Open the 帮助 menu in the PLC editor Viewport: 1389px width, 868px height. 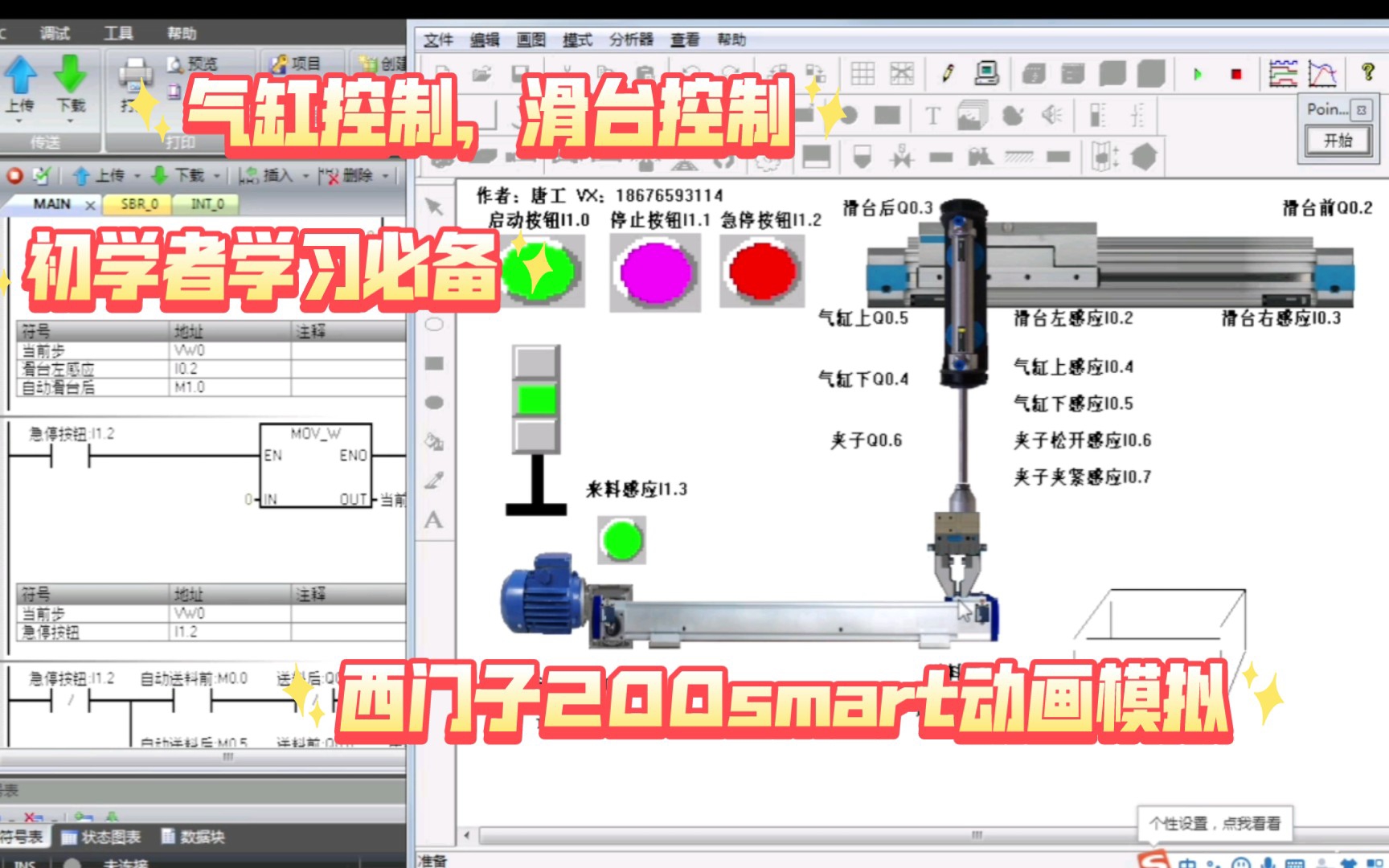tap(182, 33)
